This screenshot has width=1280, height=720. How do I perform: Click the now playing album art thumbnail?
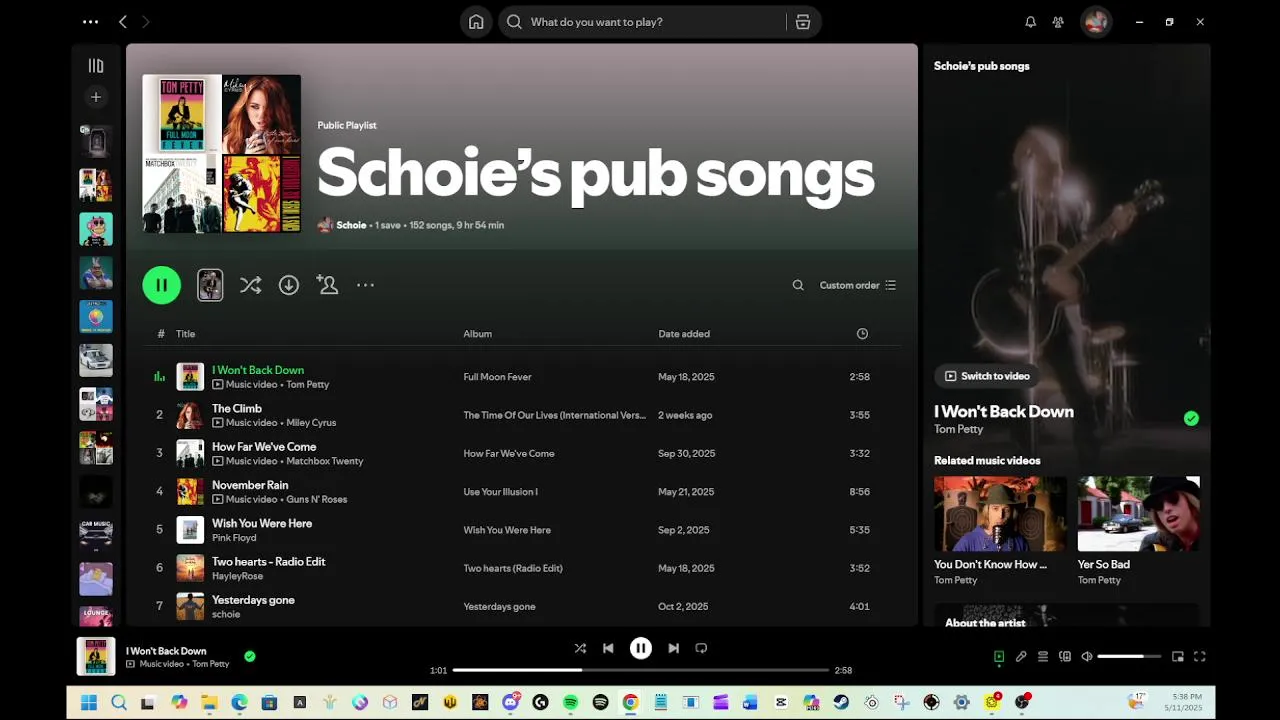[96, 657]
